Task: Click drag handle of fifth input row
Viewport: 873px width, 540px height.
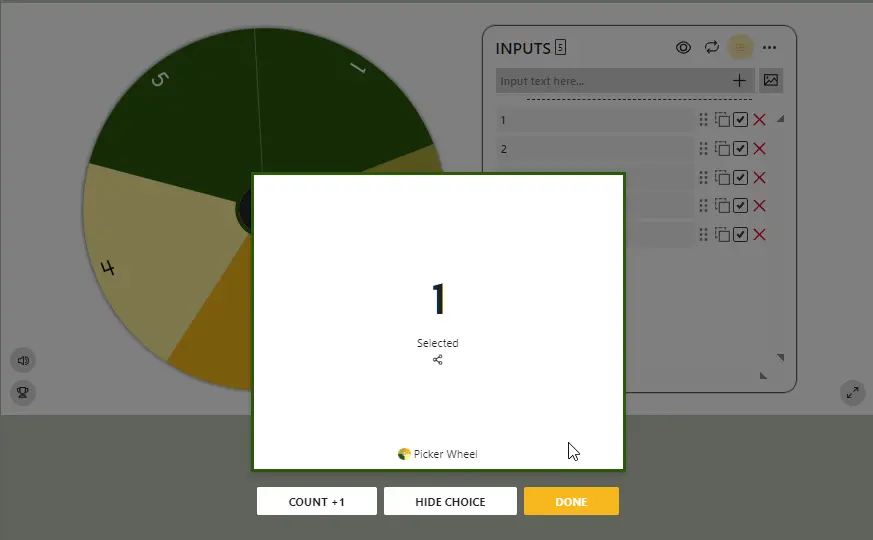Action: click(x=703, y=235)
